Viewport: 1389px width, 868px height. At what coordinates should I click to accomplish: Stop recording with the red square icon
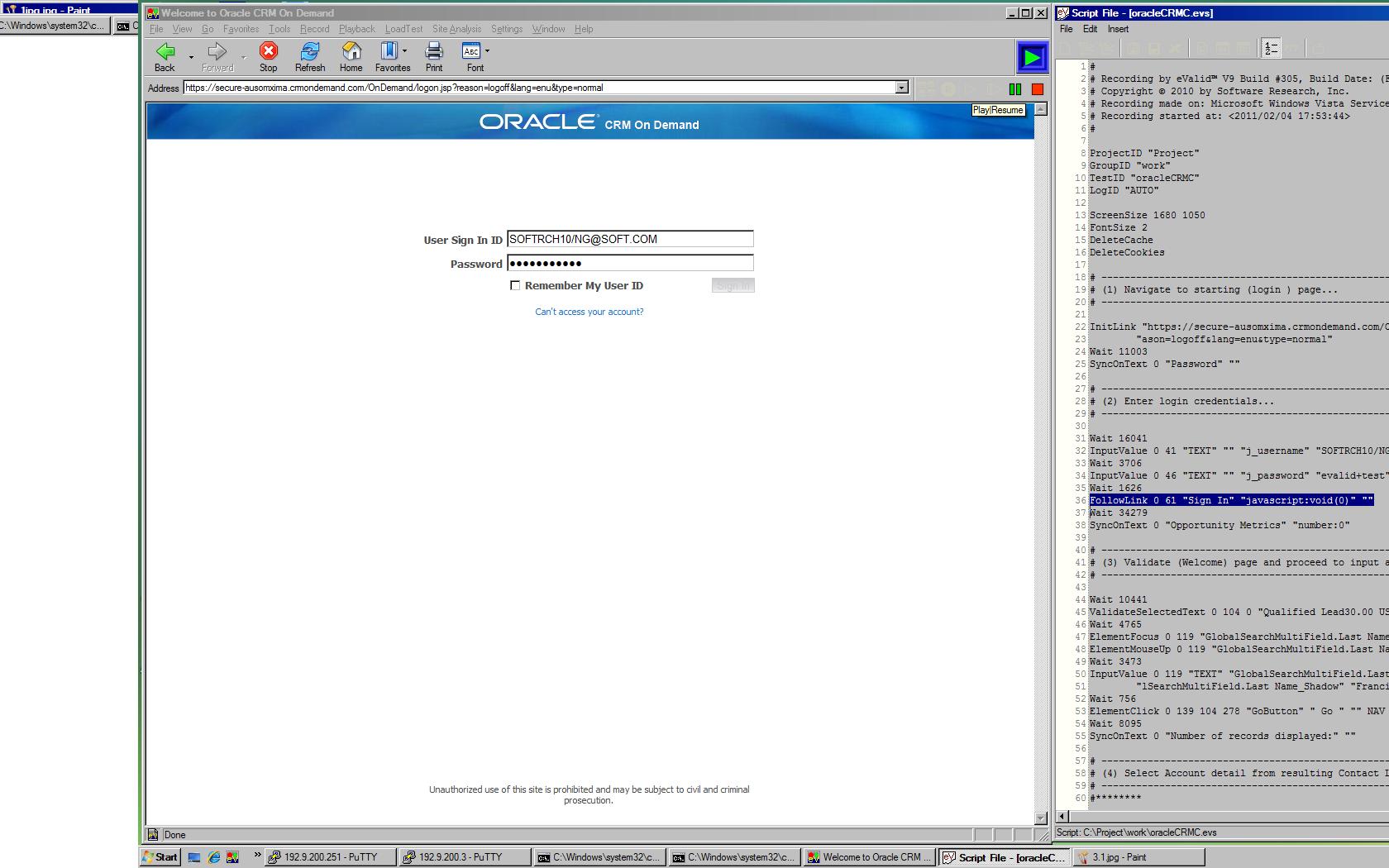[x=1038, y=88]
